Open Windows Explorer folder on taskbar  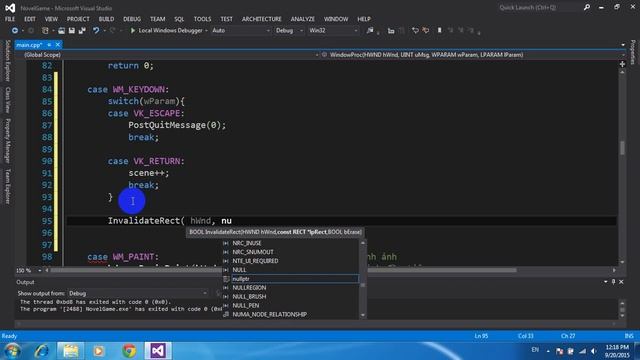(71, 351)
